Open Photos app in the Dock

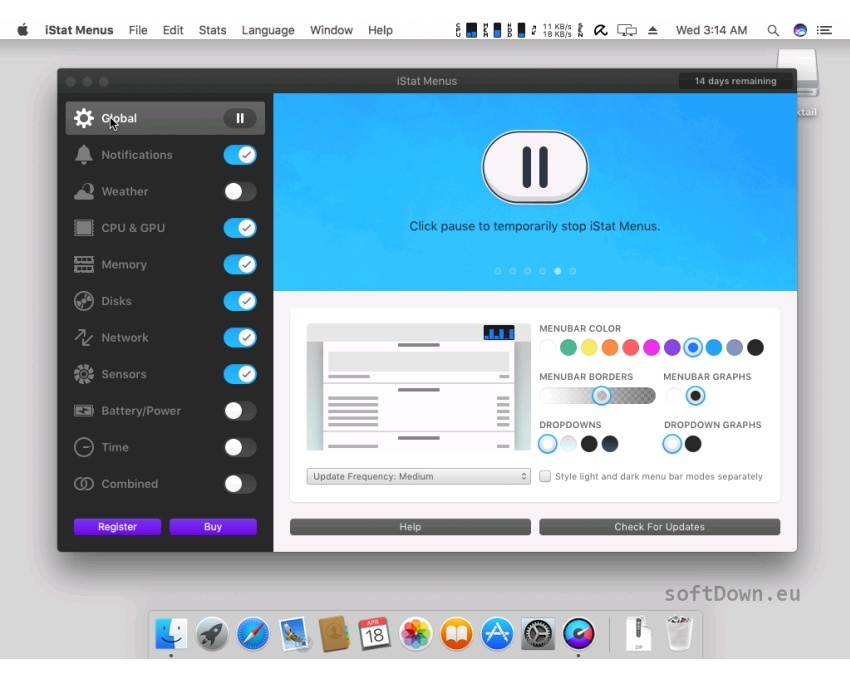pyautogui.click(x=416, y=633)
